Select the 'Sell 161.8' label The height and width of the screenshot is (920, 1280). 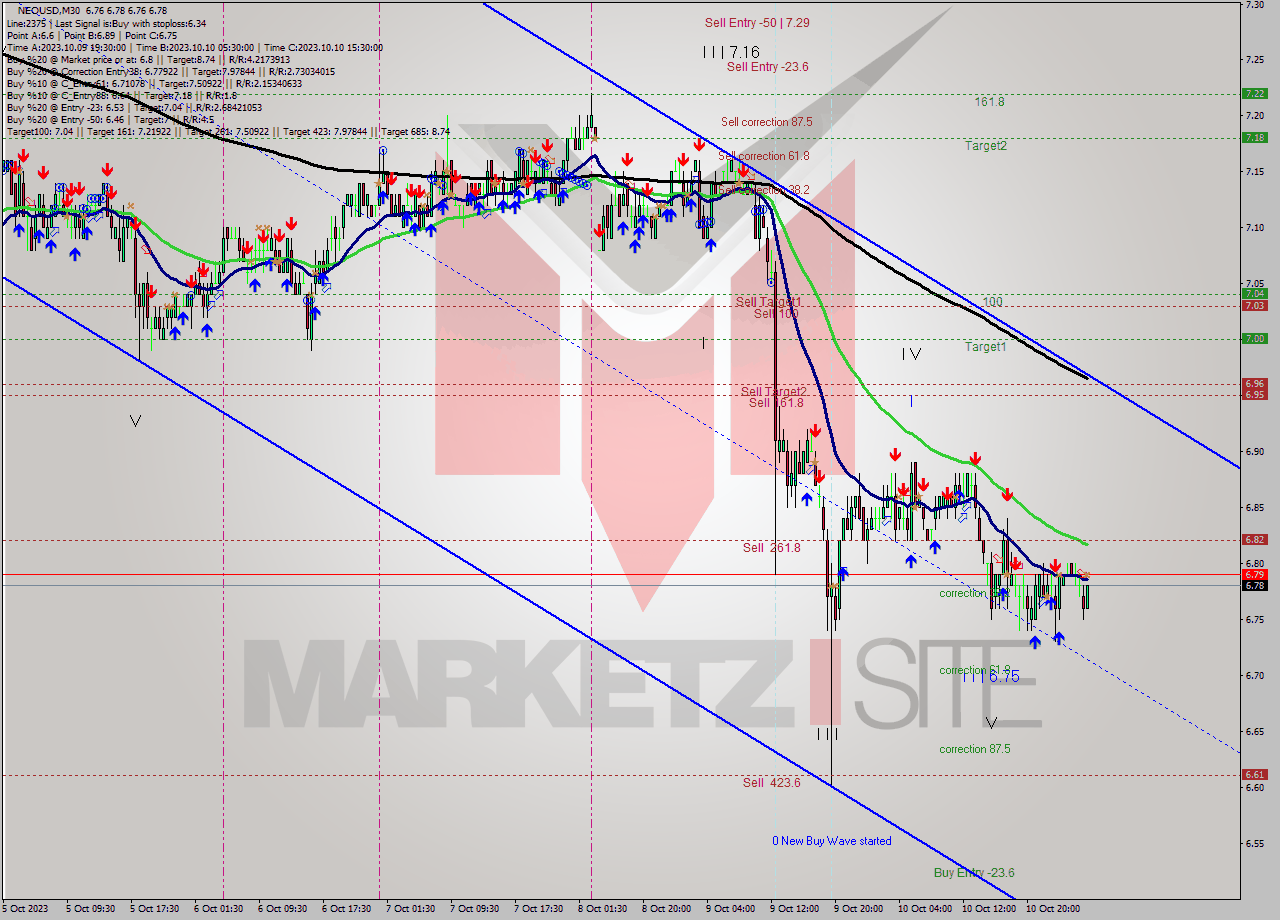[776, 403]
